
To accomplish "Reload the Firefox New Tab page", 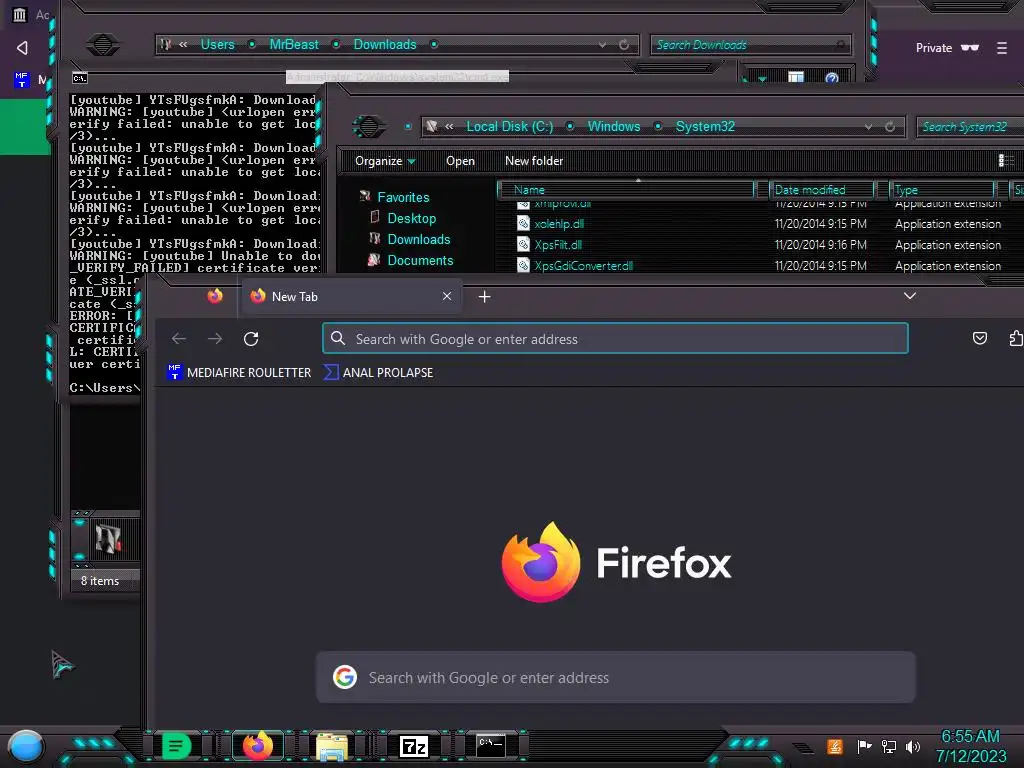I will point(251,339).
